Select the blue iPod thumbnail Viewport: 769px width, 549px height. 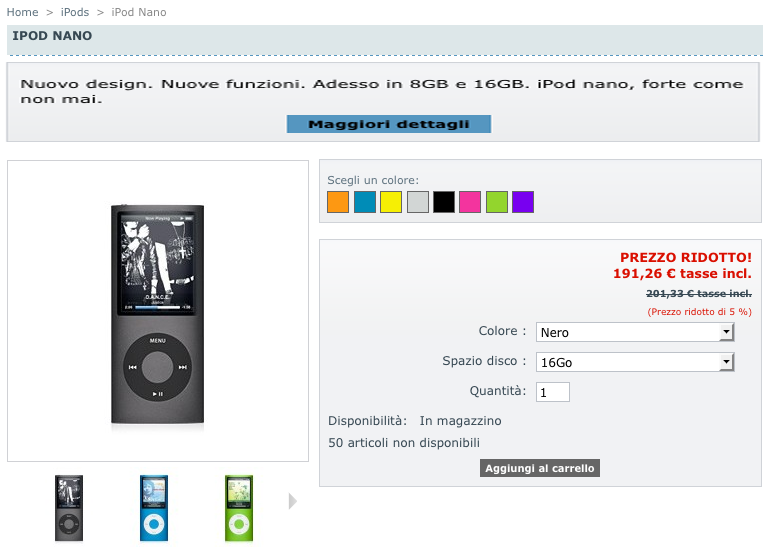[x=154, y=508]
